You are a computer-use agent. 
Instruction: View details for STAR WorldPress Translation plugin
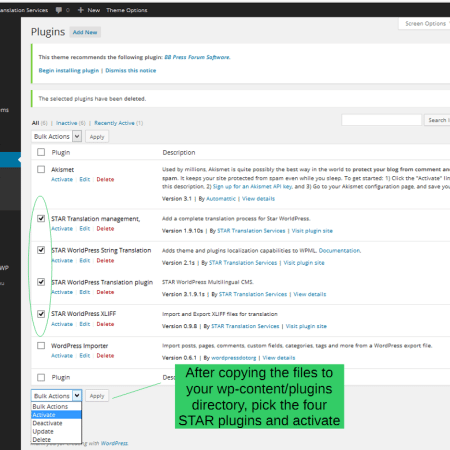pyautogui.click(x=310, y=294)
